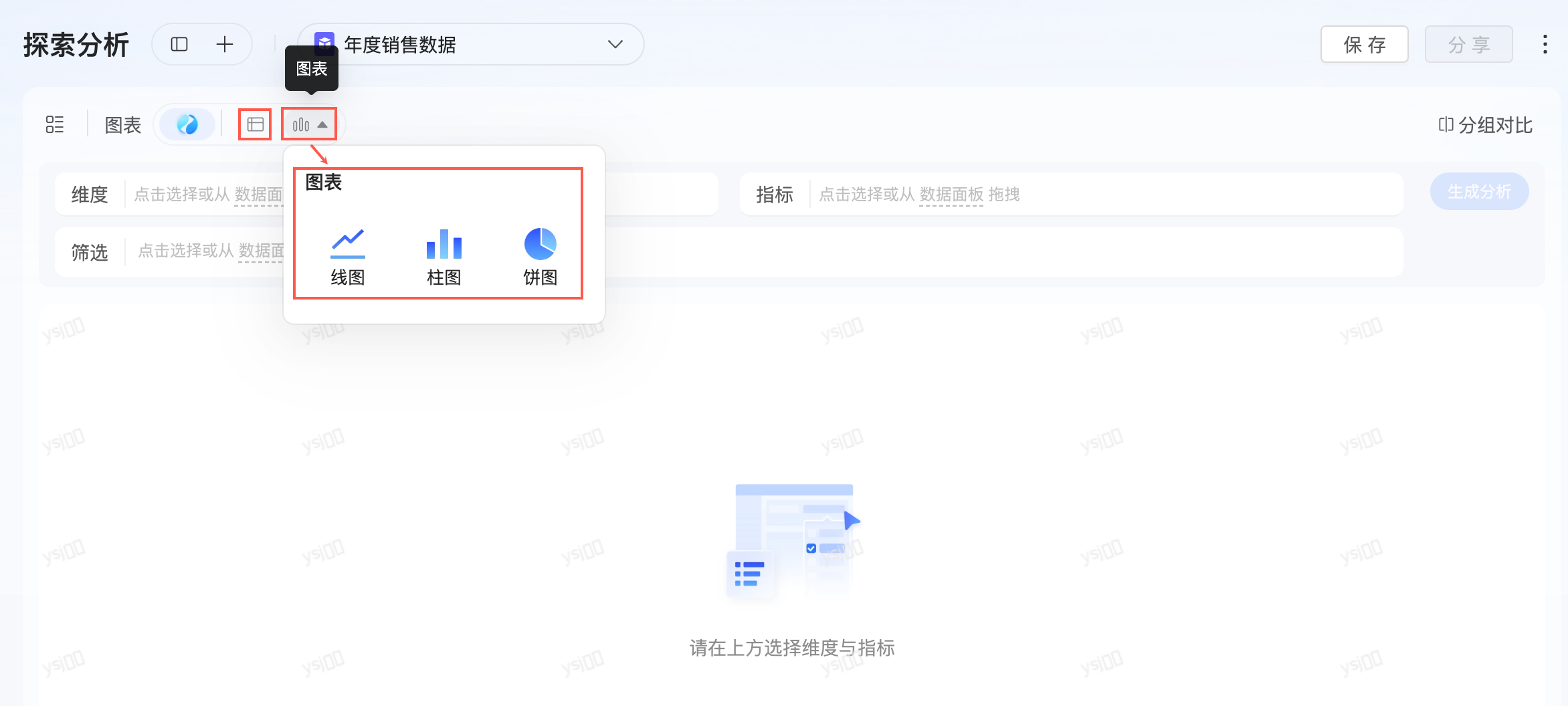Click the 维度 dimension input field
The width and height of the screenshot is (1568, 706).
click(387, 195)
